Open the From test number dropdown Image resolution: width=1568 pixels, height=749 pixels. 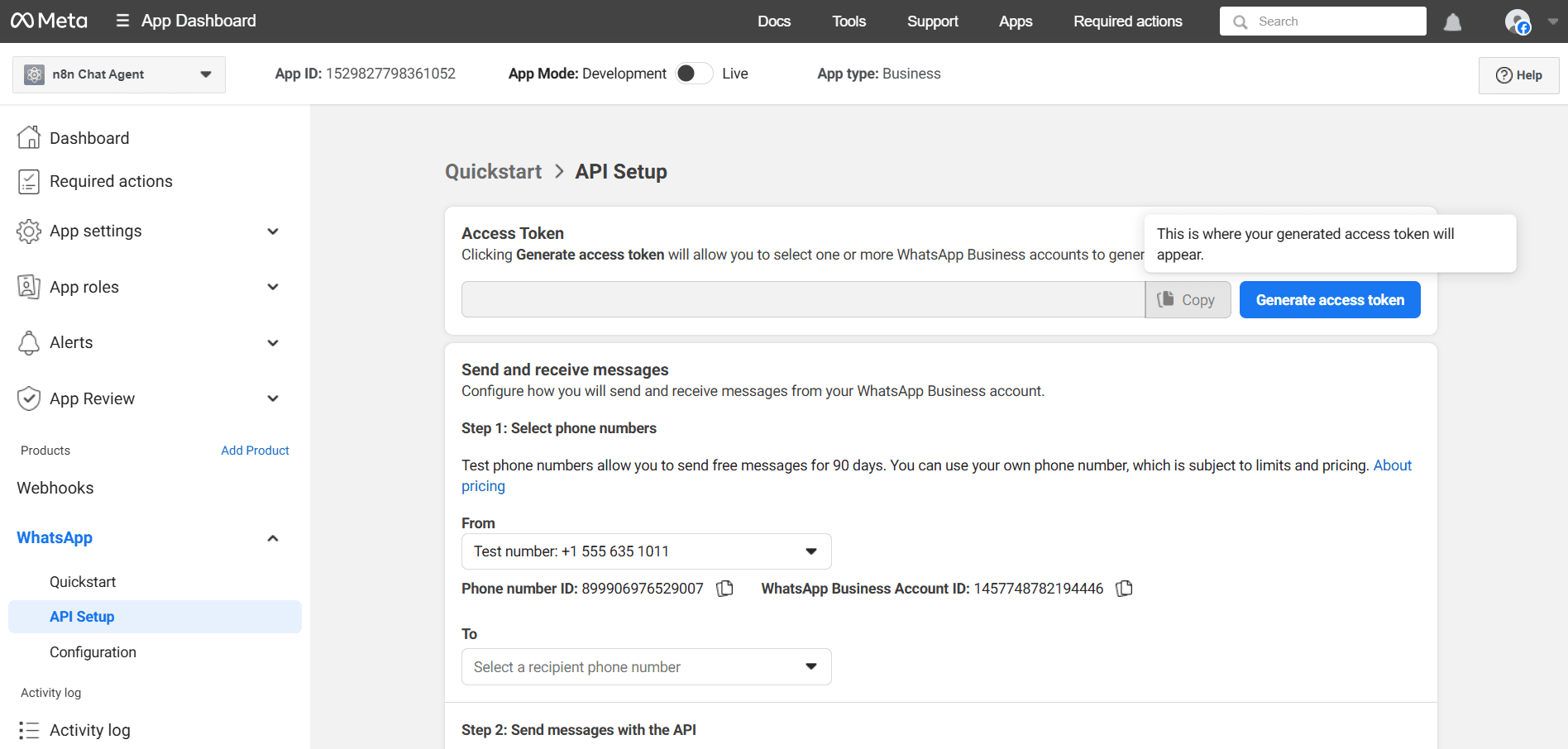646,551
